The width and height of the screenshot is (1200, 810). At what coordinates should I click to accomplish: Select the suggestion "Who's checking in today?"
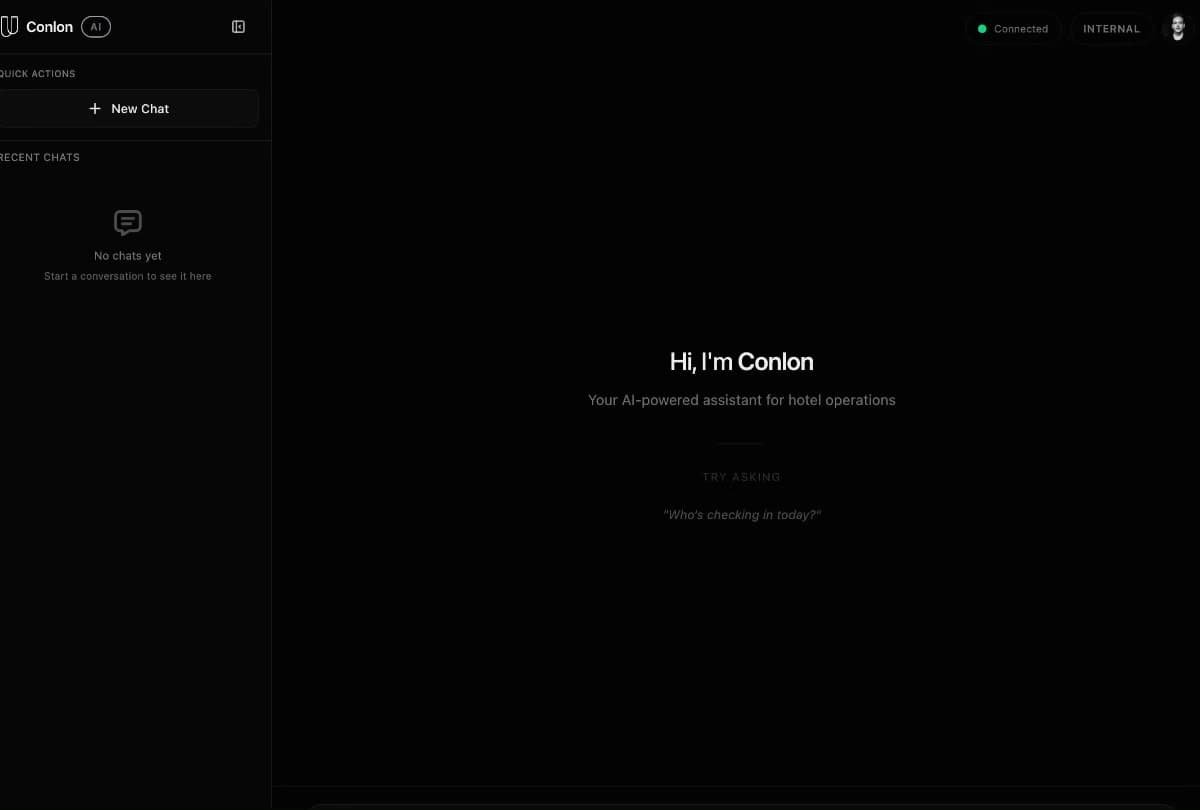click(742, 515)
